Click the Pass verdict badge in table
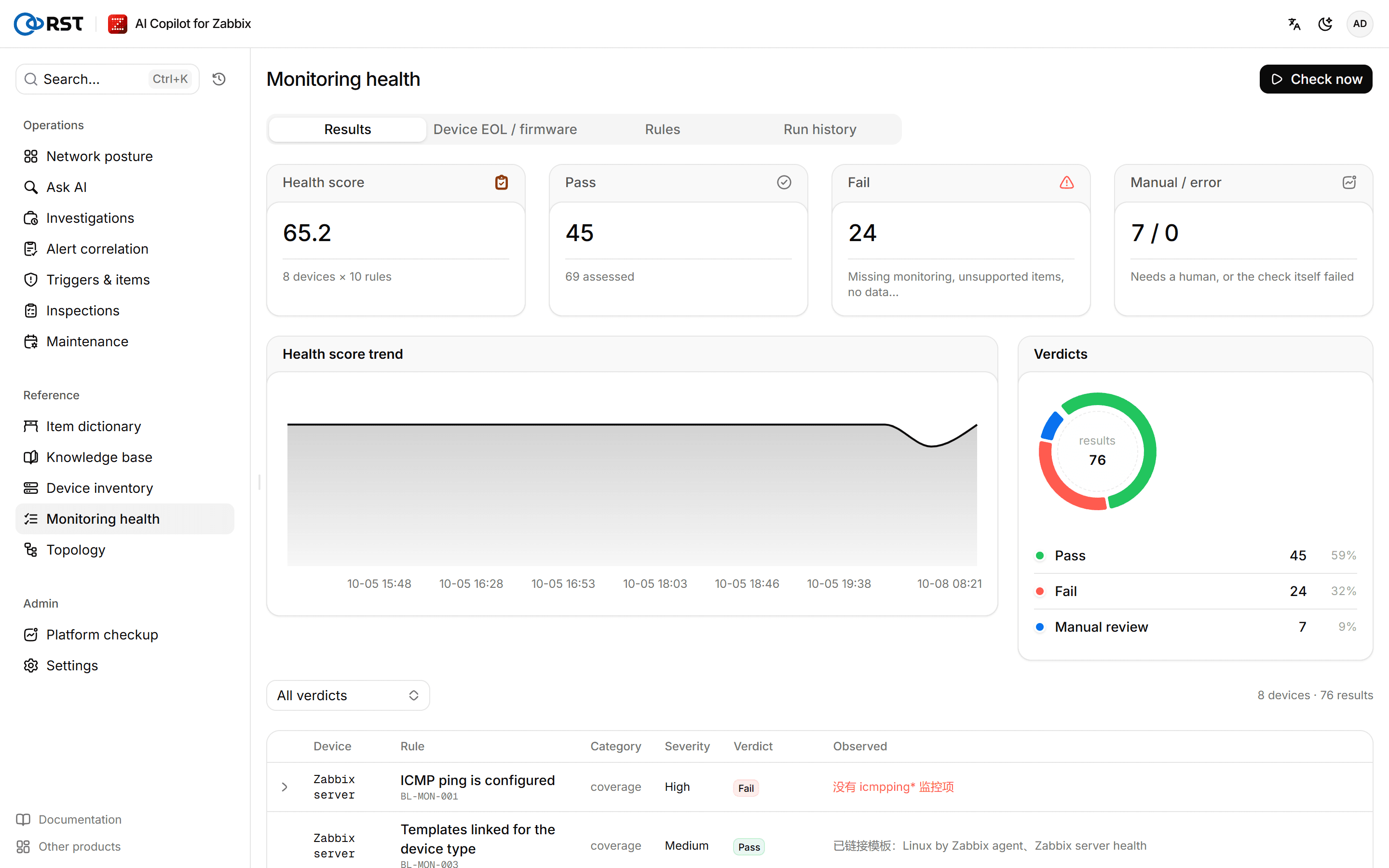 tap(749, 847)
